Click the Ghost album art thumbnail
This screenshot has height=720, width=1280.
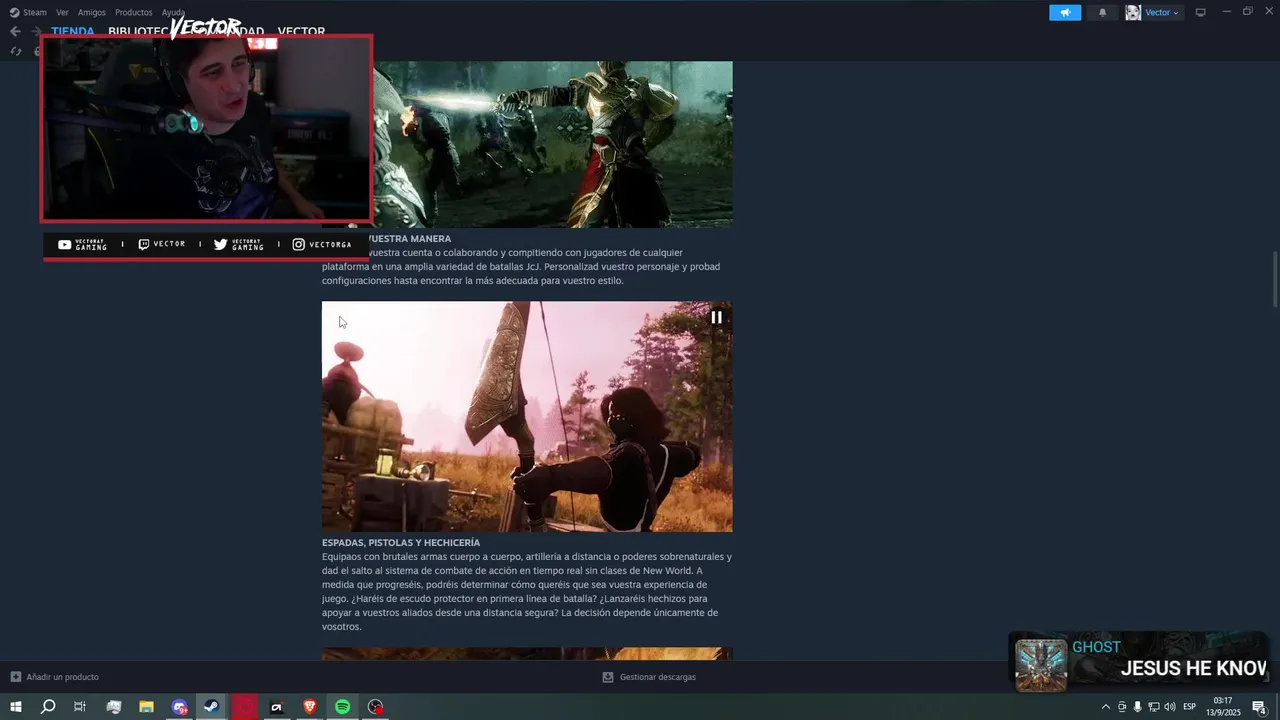[1041, 665]
